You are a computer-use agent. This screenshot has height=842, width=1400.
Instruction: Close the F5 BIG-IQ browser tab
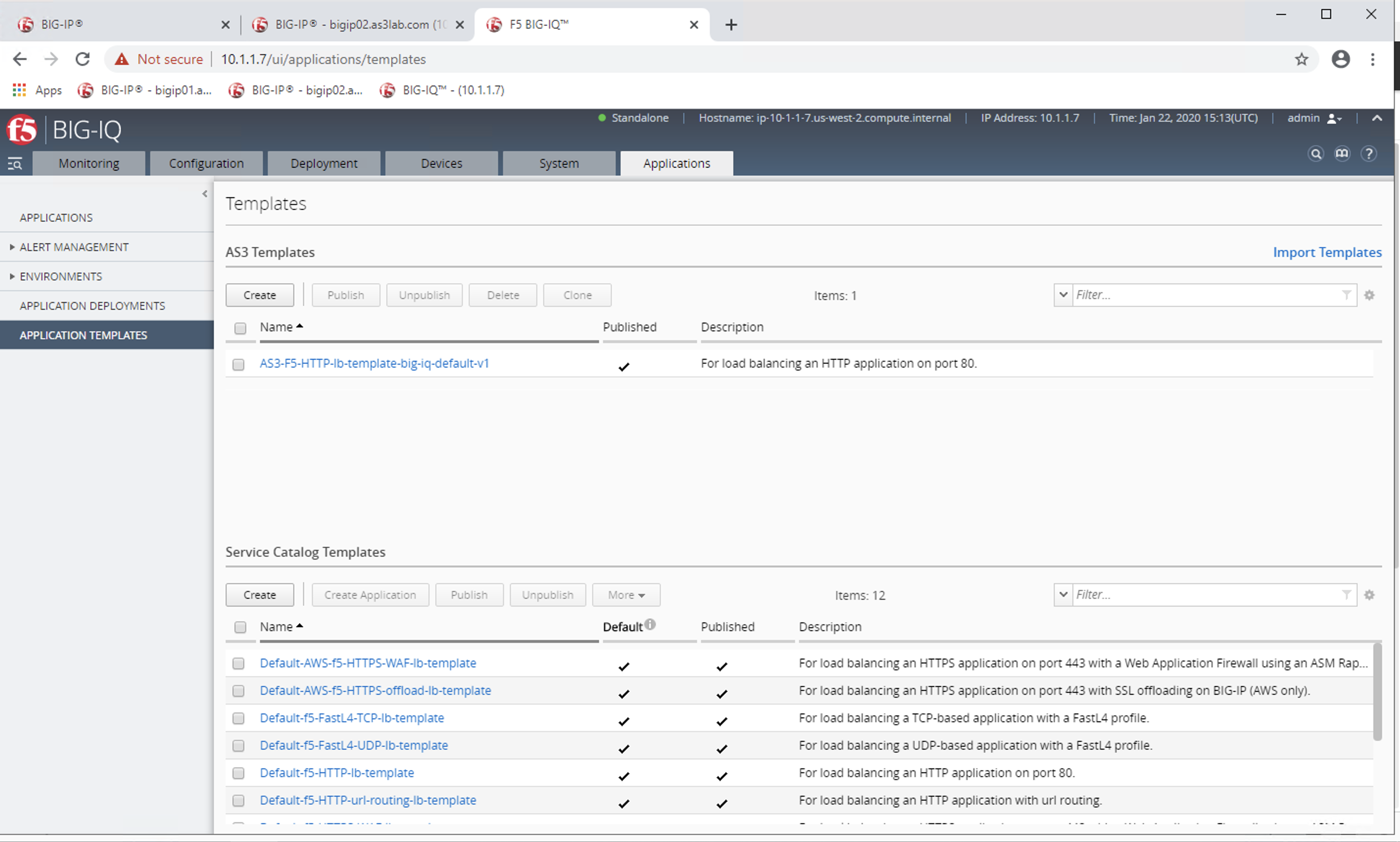694,25
